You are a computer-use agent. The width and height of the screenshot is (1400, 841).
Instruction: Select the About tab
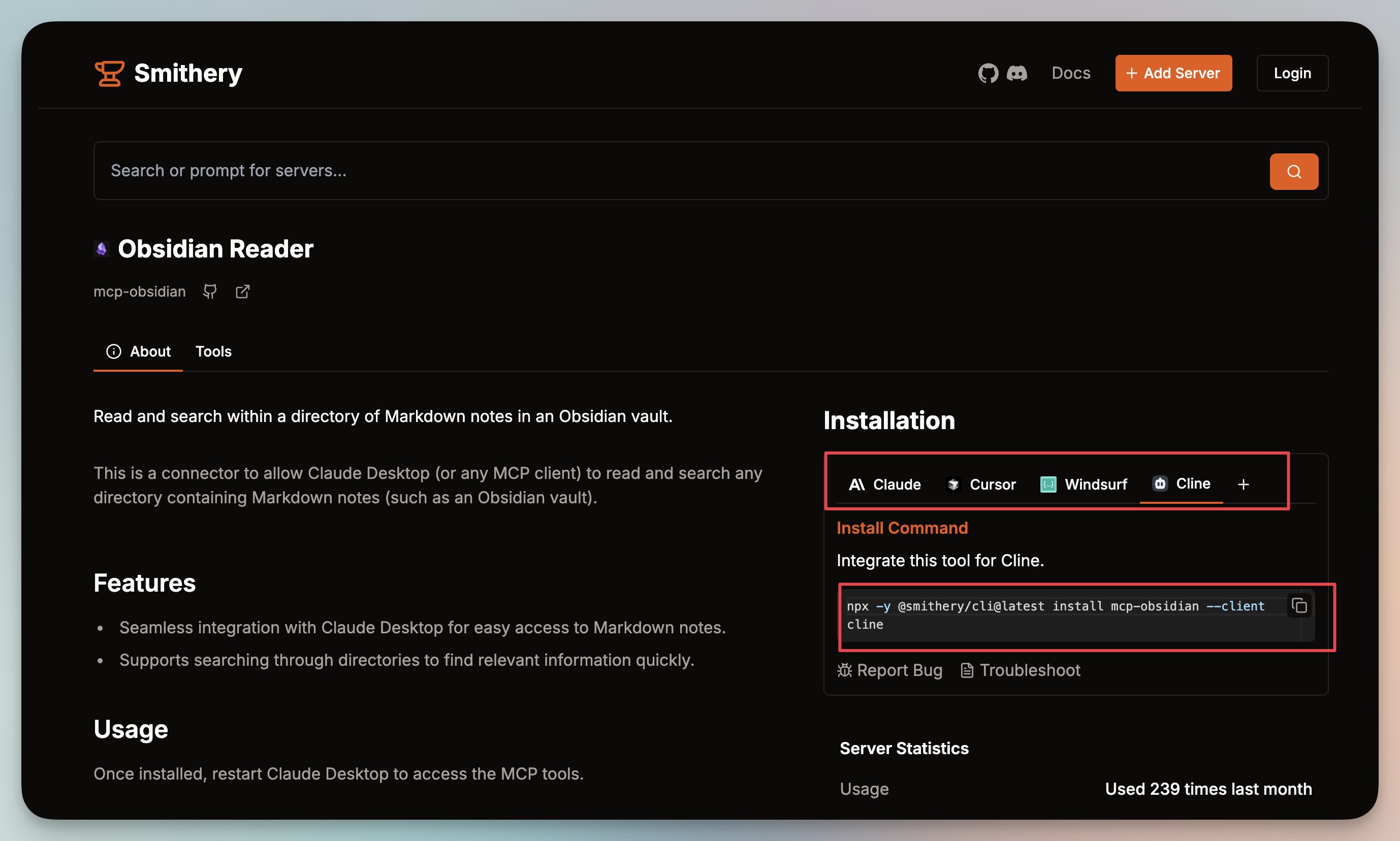138,351
